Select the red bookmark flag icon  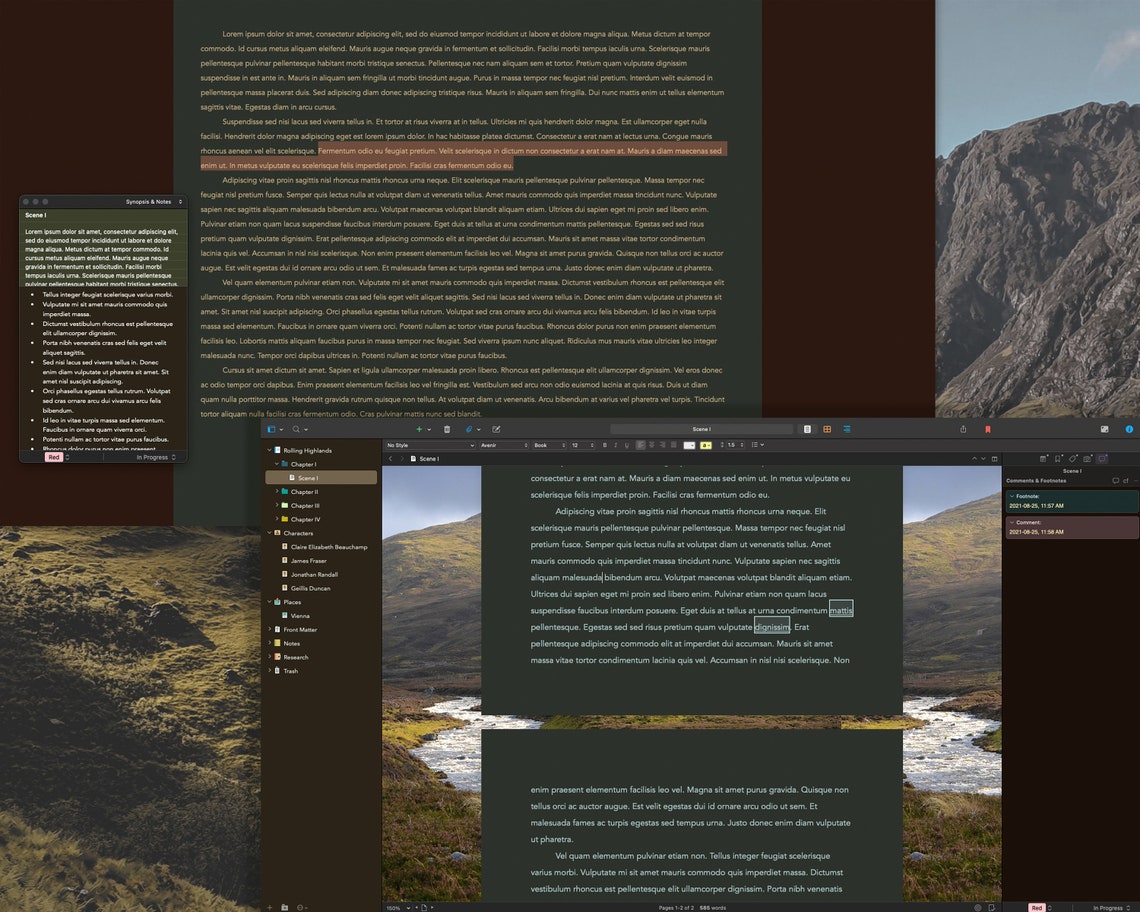click(x=988, y=429)
